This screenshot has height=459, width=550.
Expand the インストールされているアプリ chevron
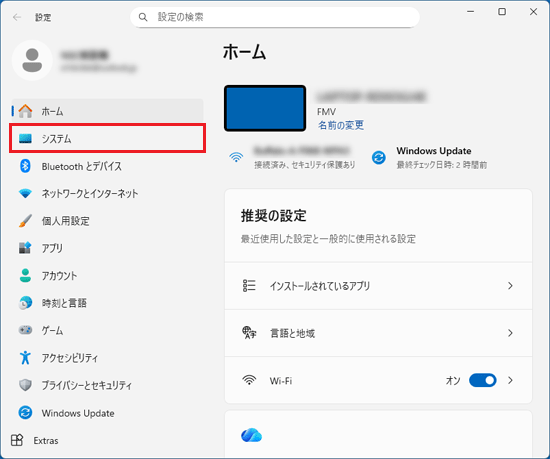pos(510,286)
